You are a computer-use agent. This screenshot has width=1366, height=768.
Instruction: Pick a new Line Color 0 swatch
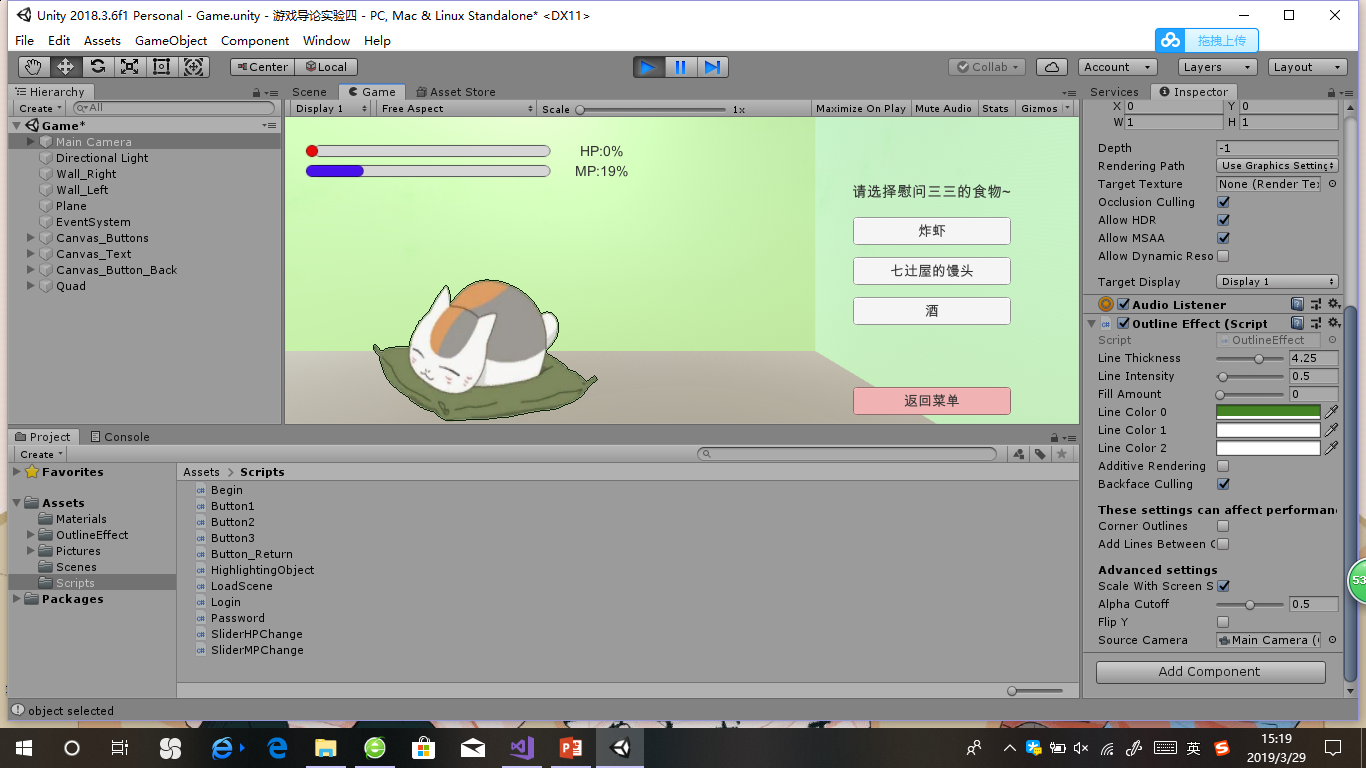(x=1268, y=411)
